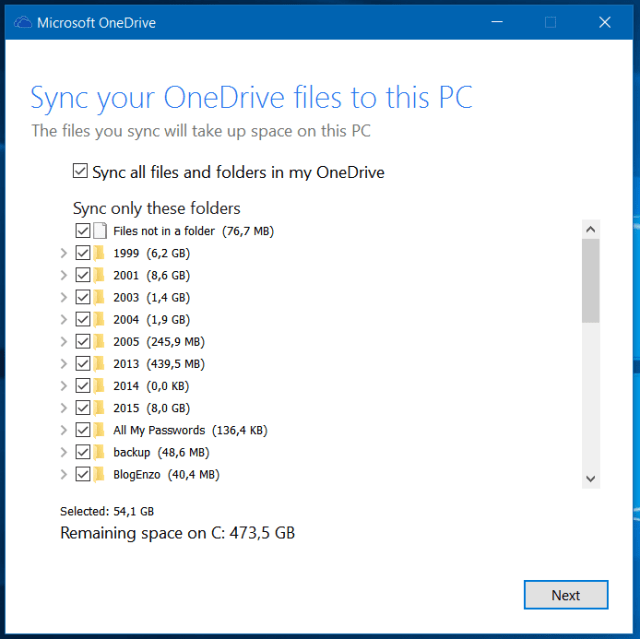The height and width of the screenshot is (639, 640).
Task: Select All My Passwords (136,4 KB) label
Action: (x=190, y=430)
